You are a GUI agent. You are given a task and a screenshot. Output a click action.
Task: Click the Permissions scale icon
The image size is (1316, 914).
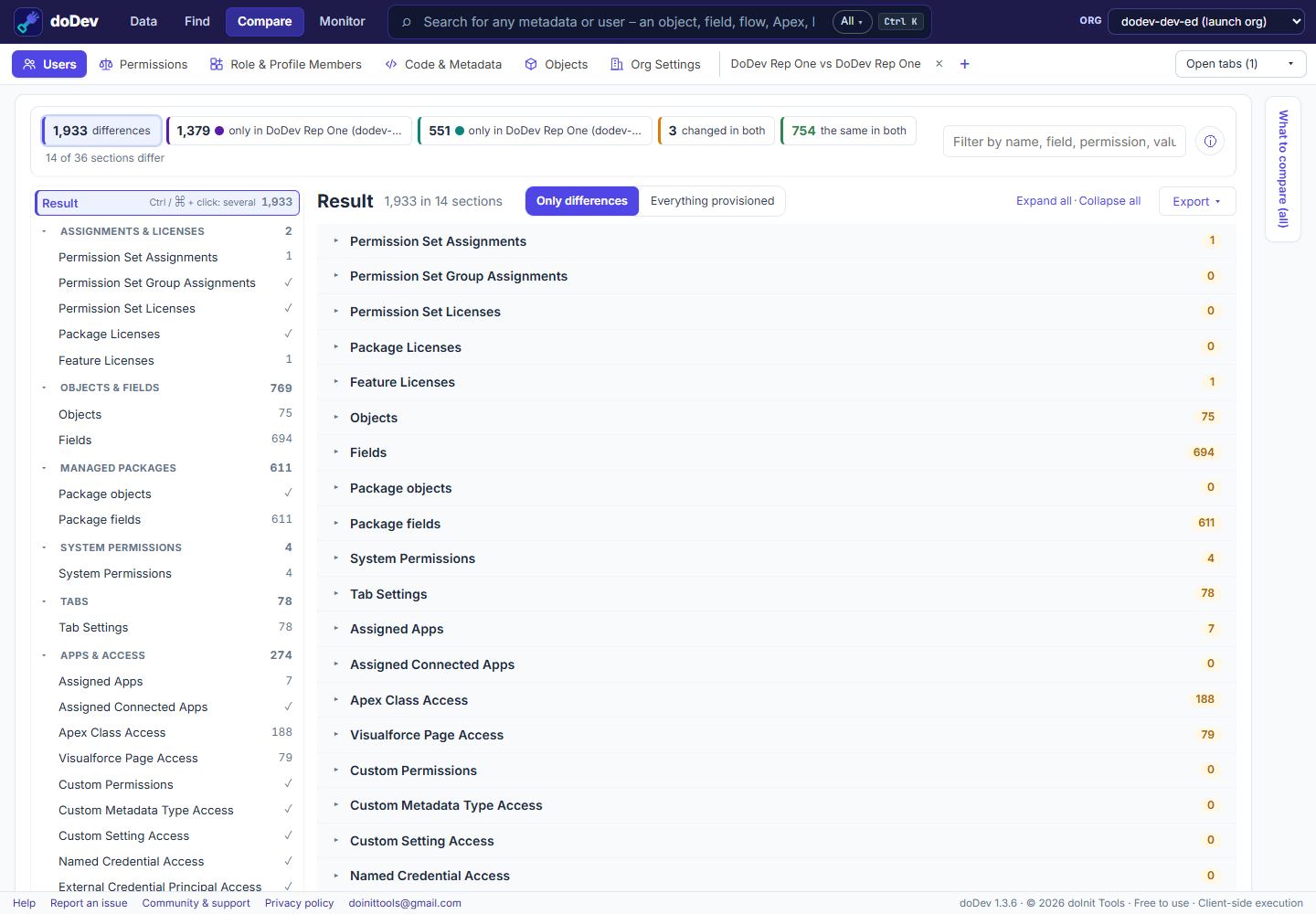[106, 64]
